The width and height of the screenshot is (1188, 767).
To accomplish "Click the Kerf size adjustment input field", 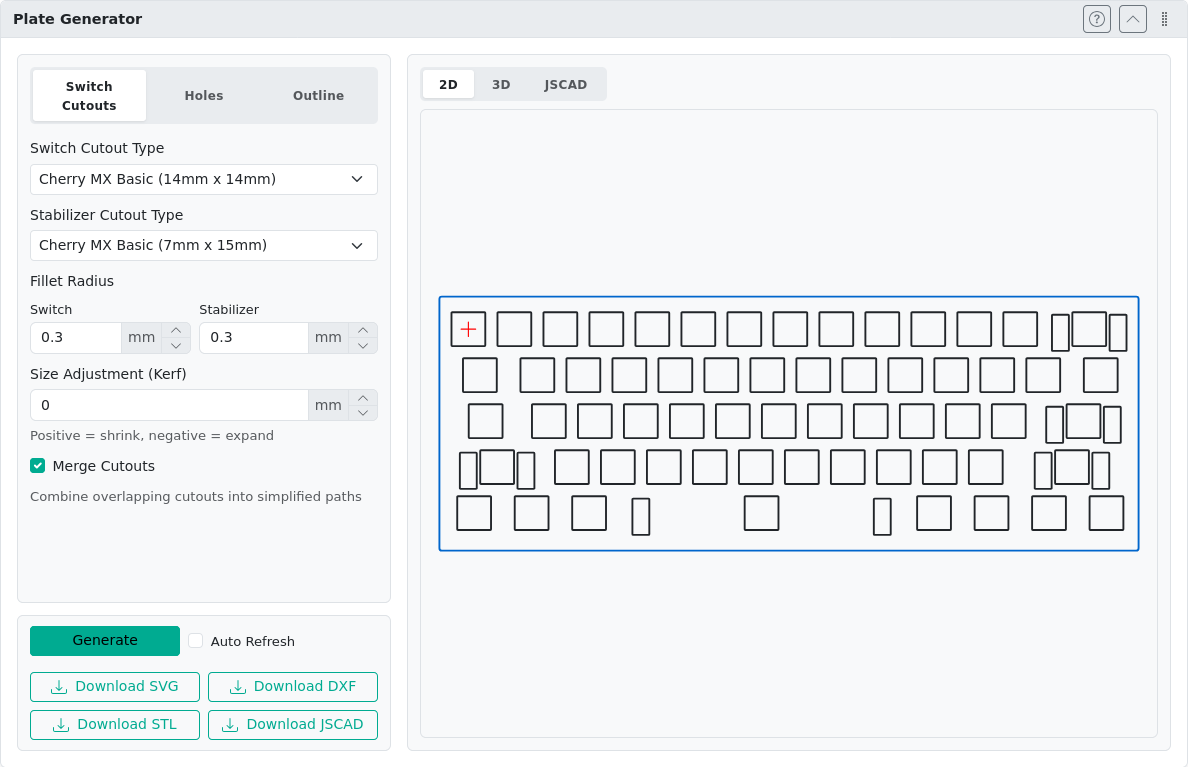I will click(x=169, y=405).
